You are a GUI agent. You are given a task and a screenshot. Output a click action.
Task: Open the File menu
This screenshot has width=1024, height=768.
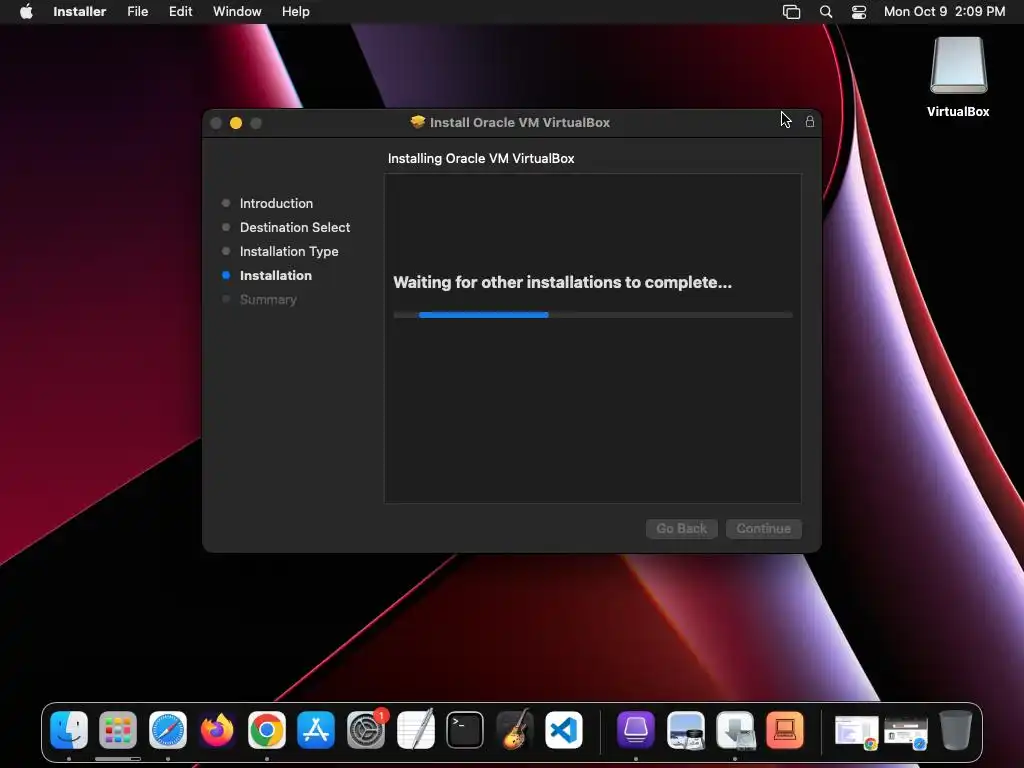(138, 12)
